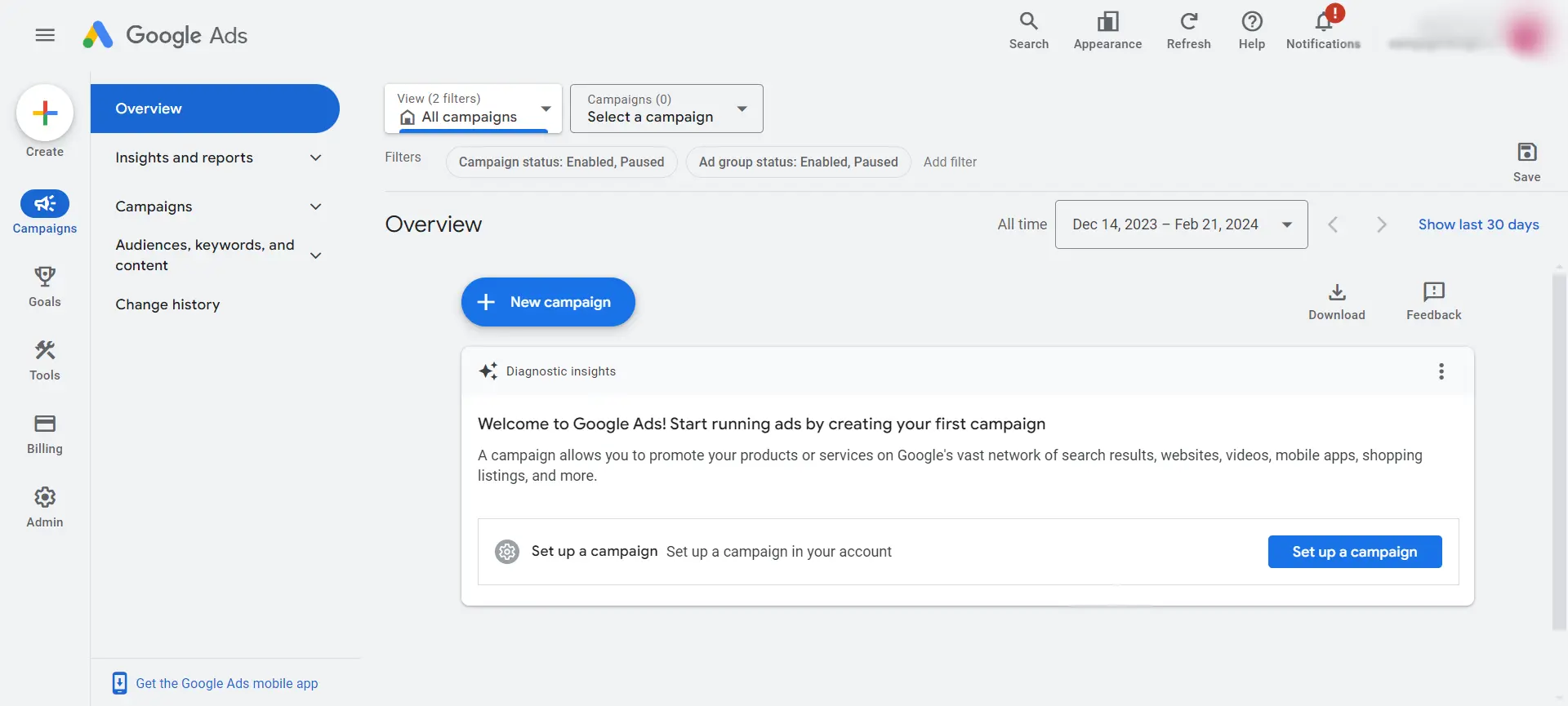Open Select a campaign dropdown
This screenshot has width=1568, height=706.
click(666, 108)
